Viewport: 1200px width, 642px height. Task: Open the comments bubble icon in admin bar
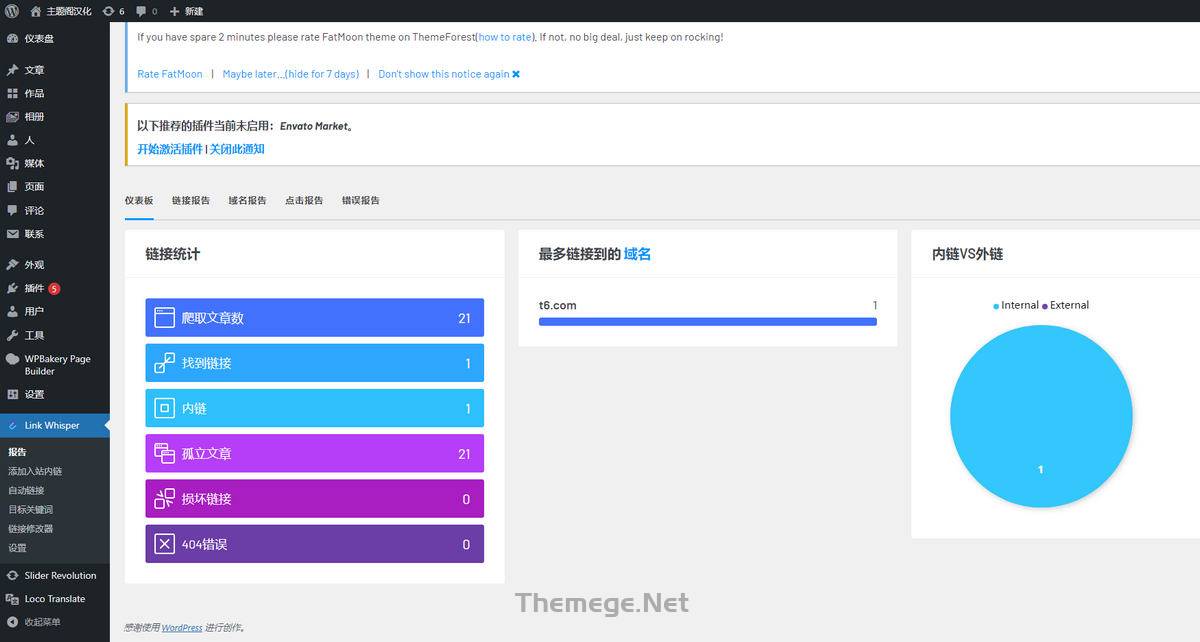tap(140, 11)
